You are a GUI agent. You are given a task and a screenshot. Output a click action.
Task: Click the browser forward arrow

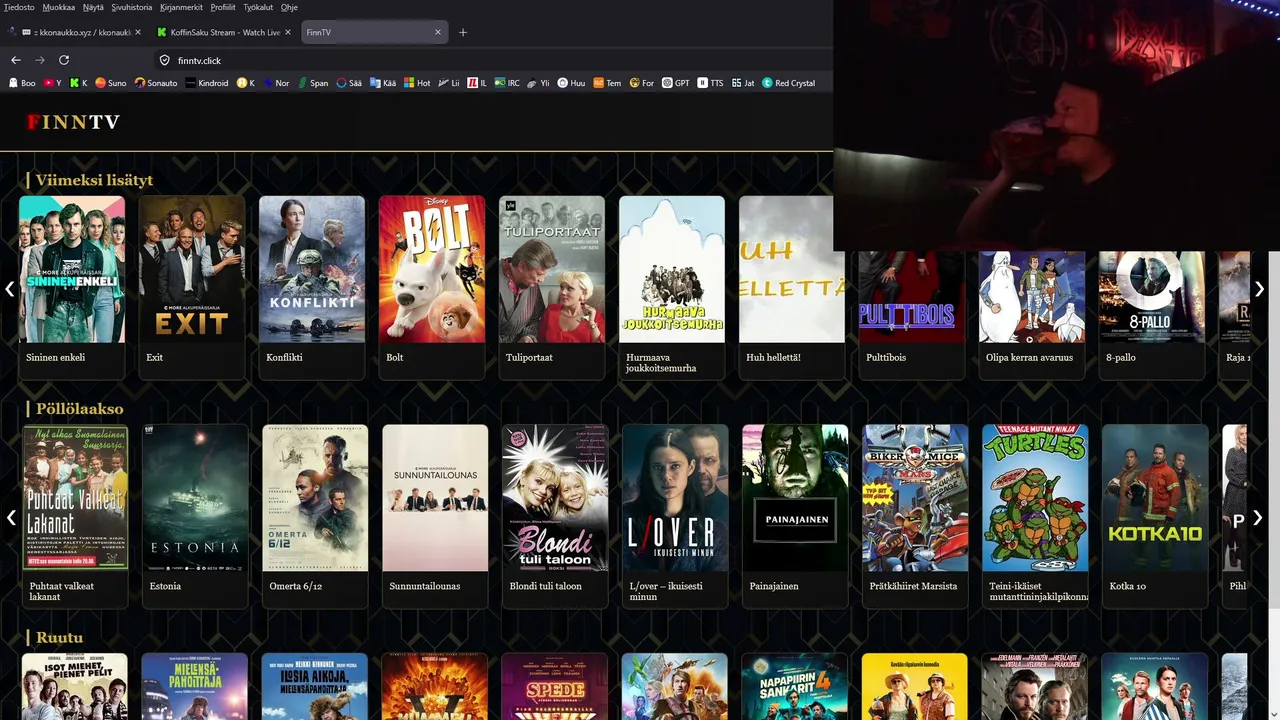[x=40, y=60]
